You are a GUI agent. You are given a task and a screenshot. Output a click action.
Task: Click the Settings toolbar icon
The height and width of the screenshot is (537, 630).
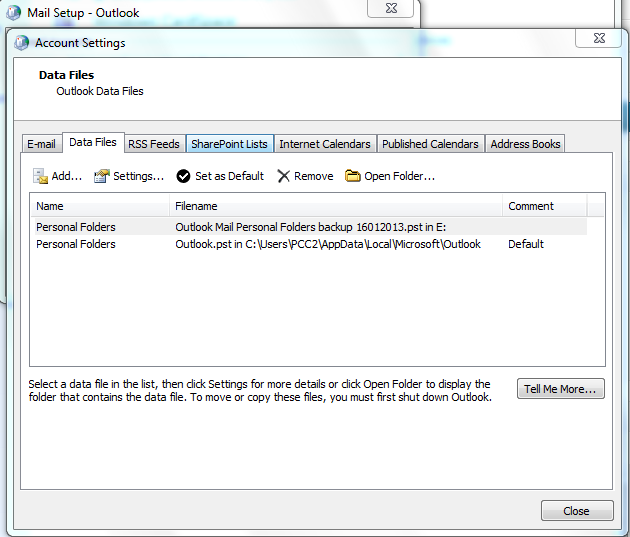coord(102,176)
